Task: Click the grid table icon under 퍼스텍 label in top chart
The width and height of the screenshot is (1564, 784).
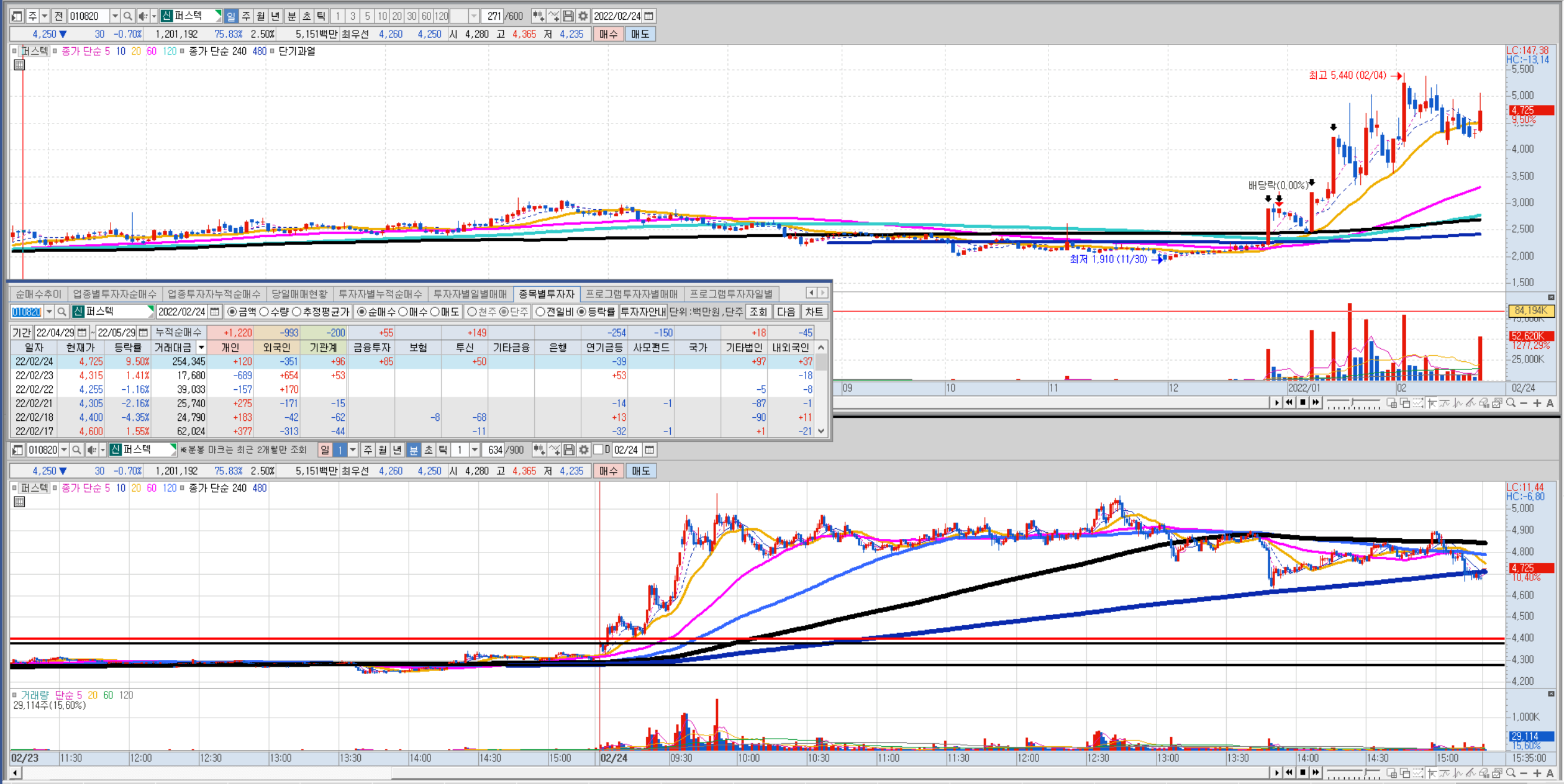Action: tap(19, 65)
